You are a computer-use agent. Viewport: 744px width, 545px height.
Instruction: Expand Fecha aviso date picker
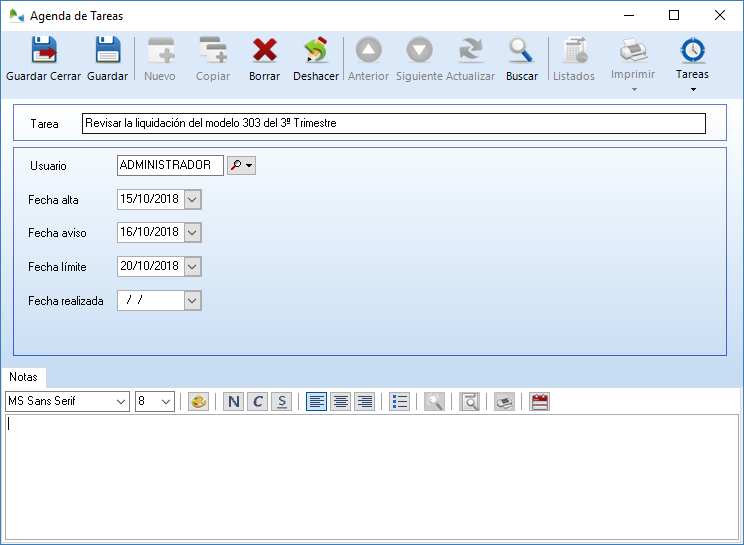point(193,233)
